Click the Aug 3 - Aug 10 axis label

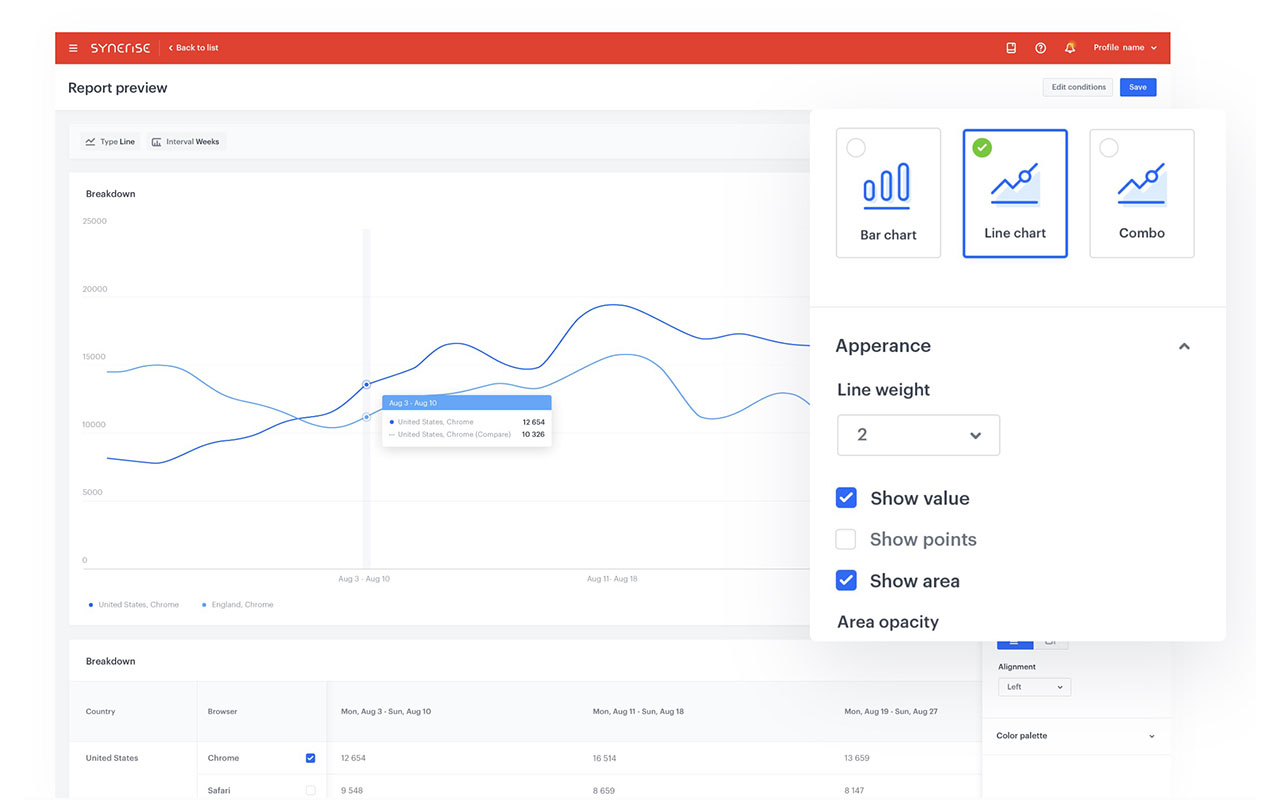point(364,579)
